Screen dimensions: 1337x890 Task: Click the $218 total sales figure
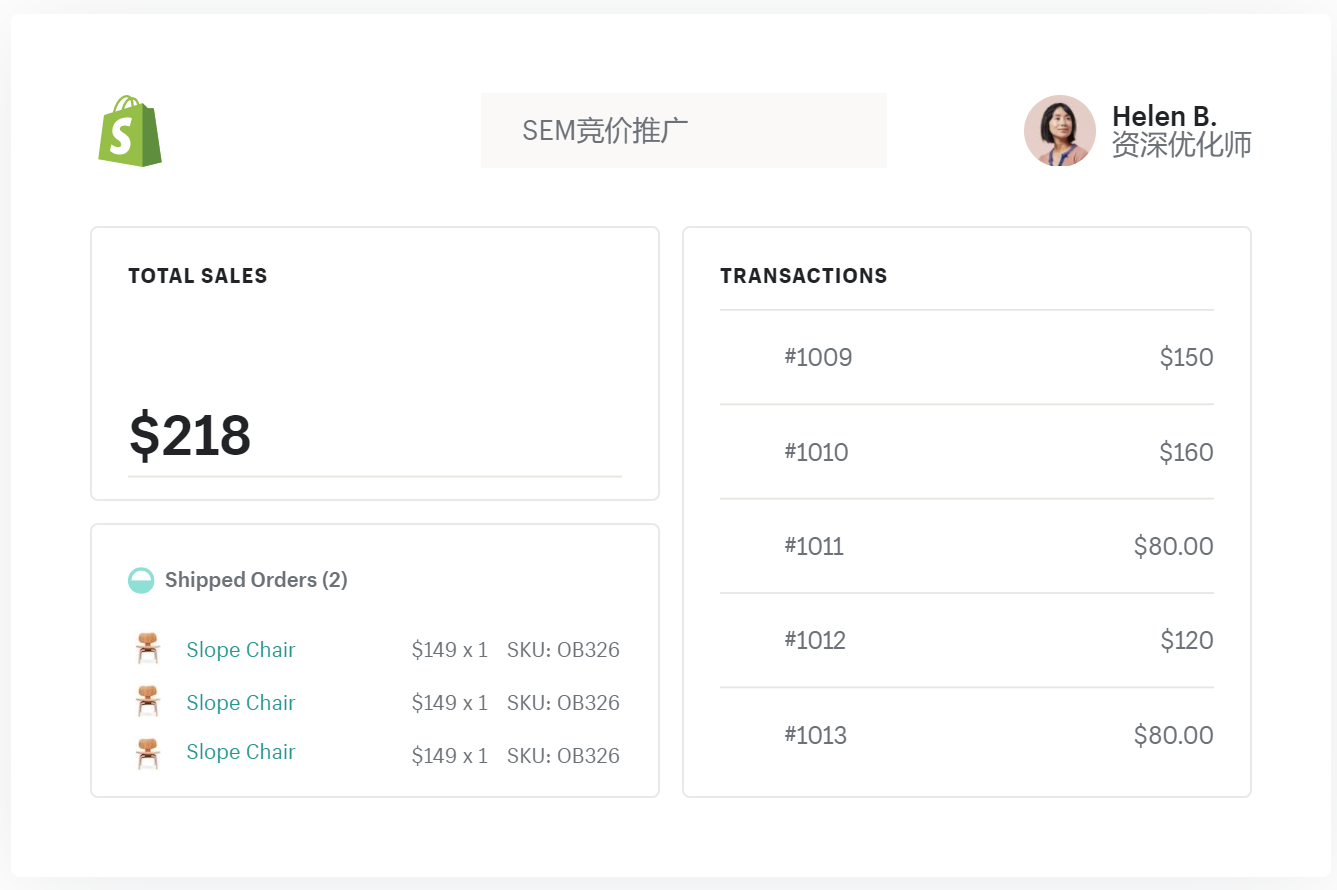coord(190,436)
